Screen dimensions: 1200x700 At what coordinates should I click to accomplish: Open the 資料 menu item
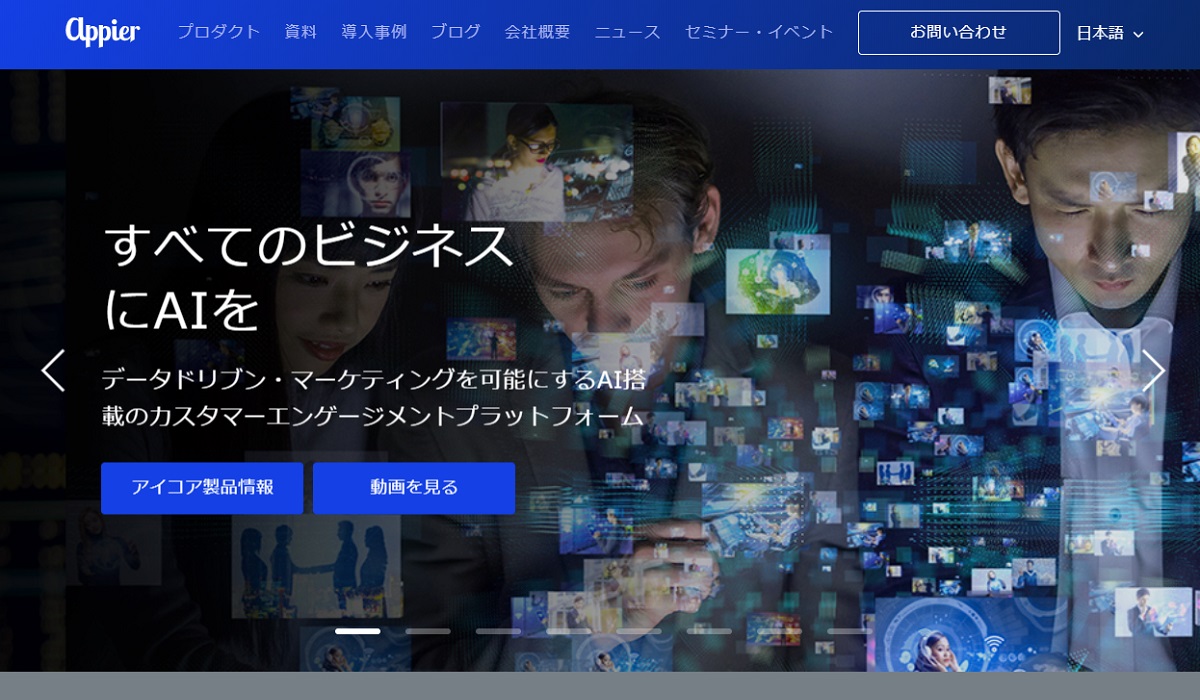coord(301,32)
